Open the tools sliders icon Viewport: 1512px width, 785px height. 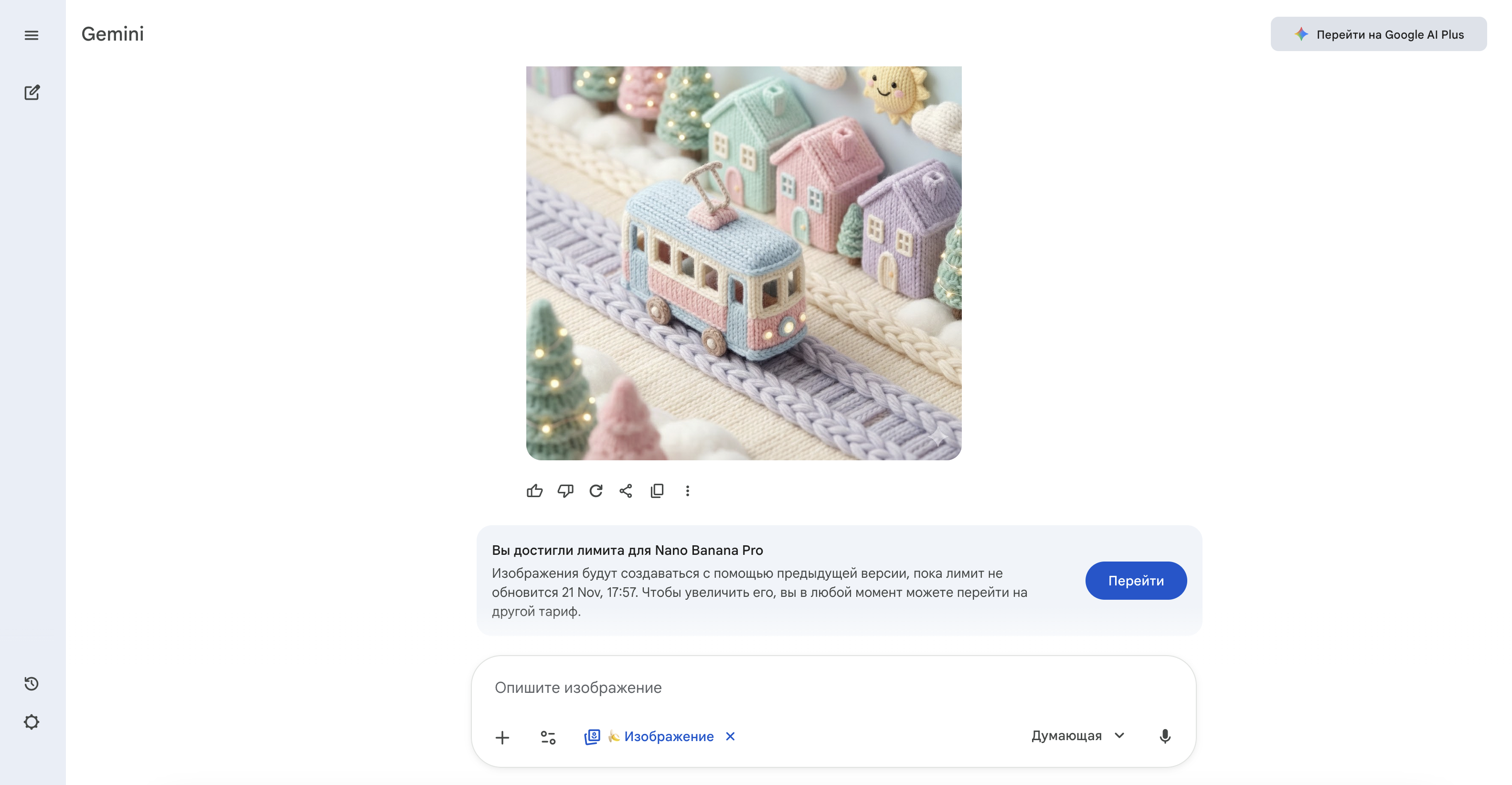point(548,737)
